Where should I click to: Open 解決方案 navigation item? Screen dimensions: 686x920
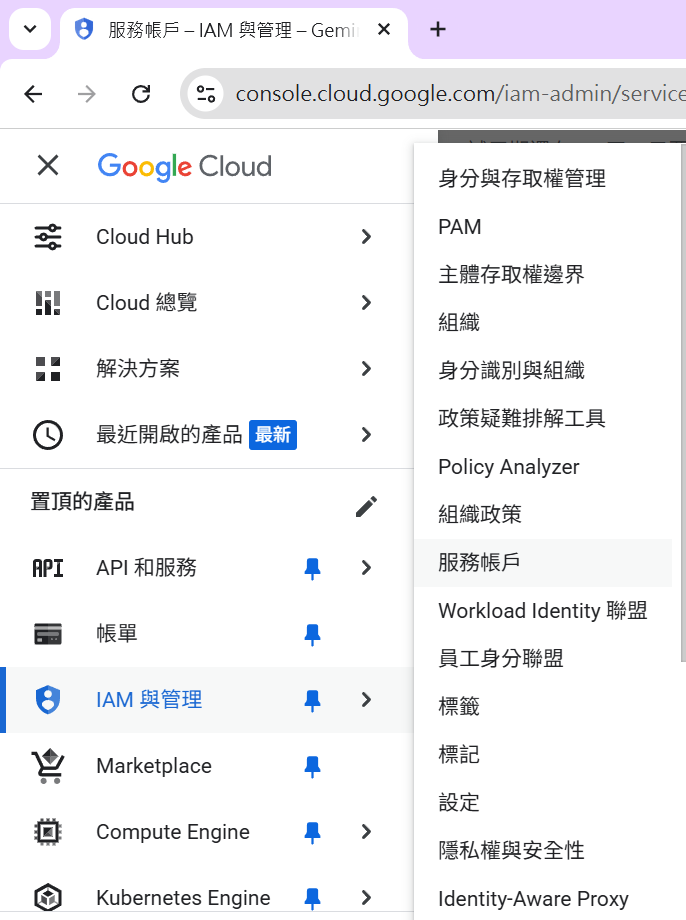click(x=207, y=369)
